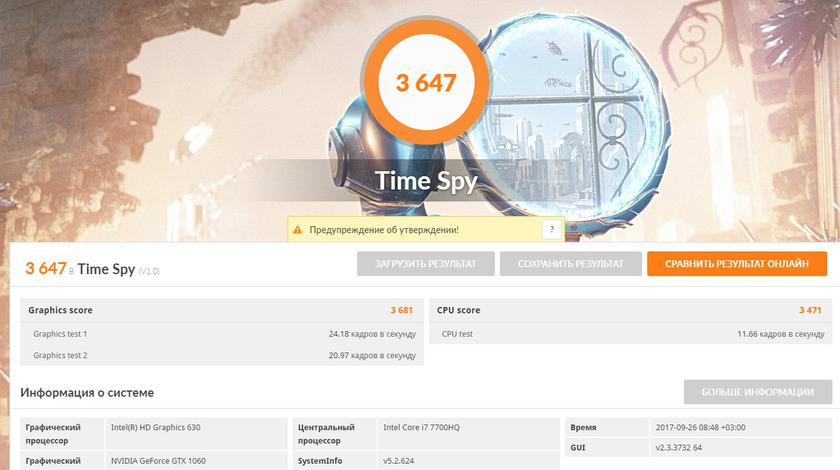Select the Graphics score header row

(x=221, y=310)
